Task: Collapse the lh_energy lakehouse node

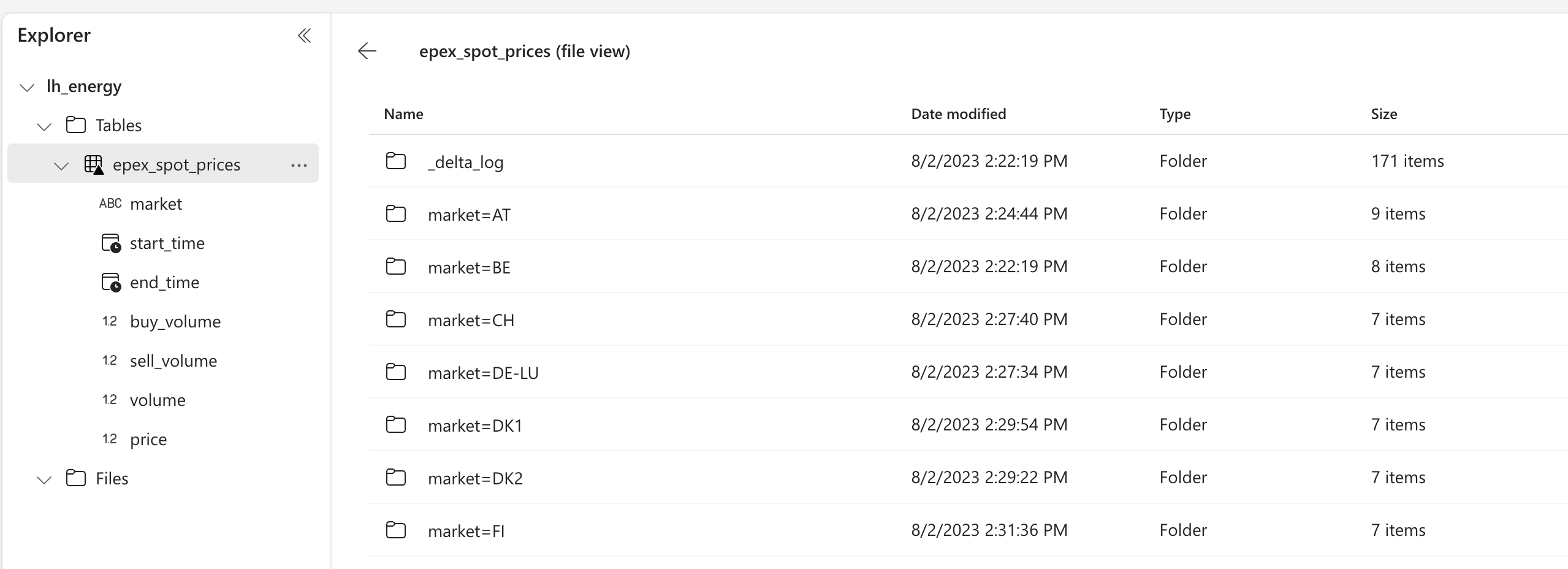Action: point(27,87)
